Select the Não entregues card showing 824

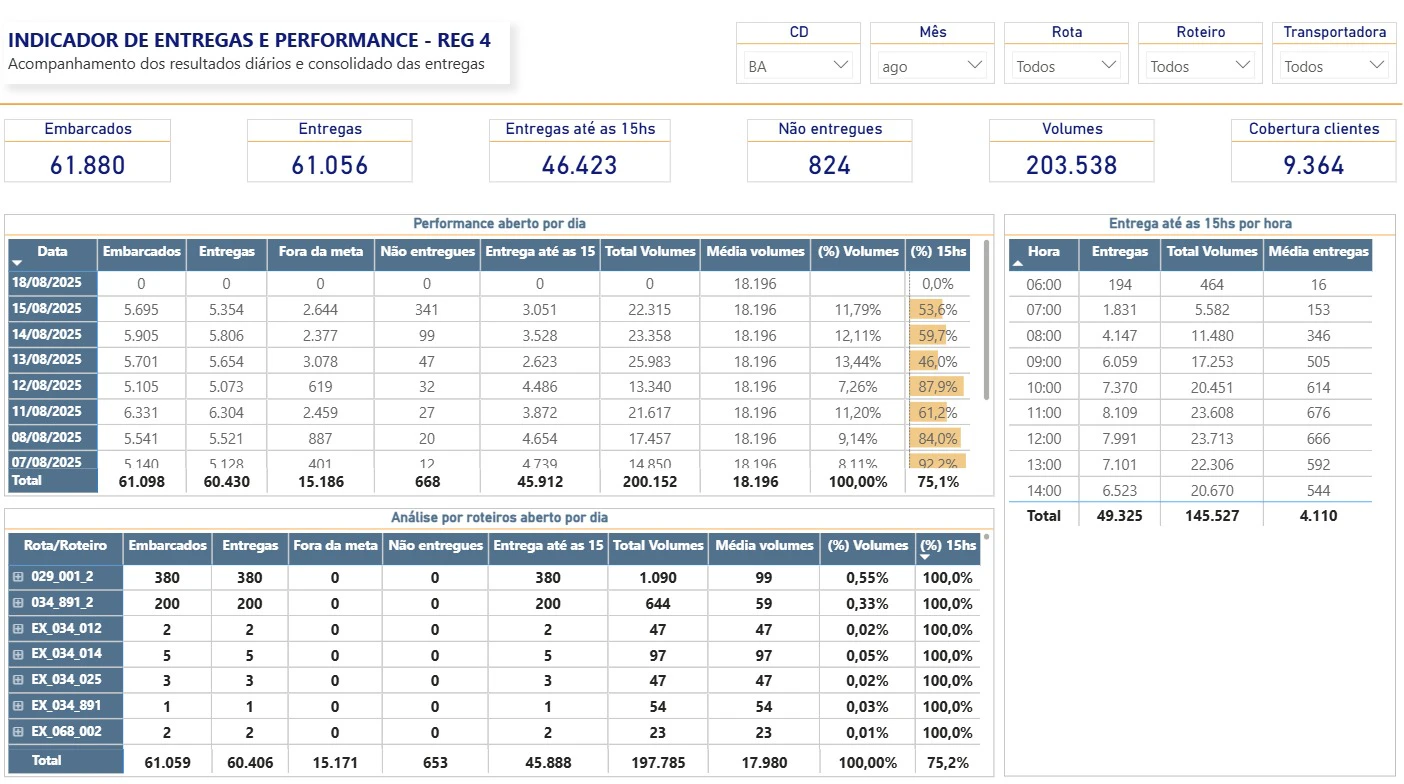(x=830, y=150)
